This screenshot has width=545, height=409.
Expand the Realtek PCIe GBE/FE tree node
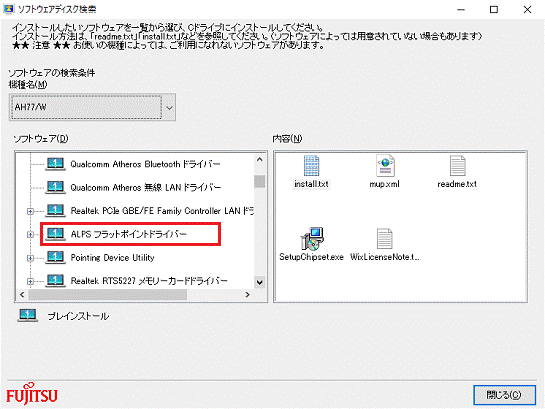pyautogui.click(x=30, y=211)
